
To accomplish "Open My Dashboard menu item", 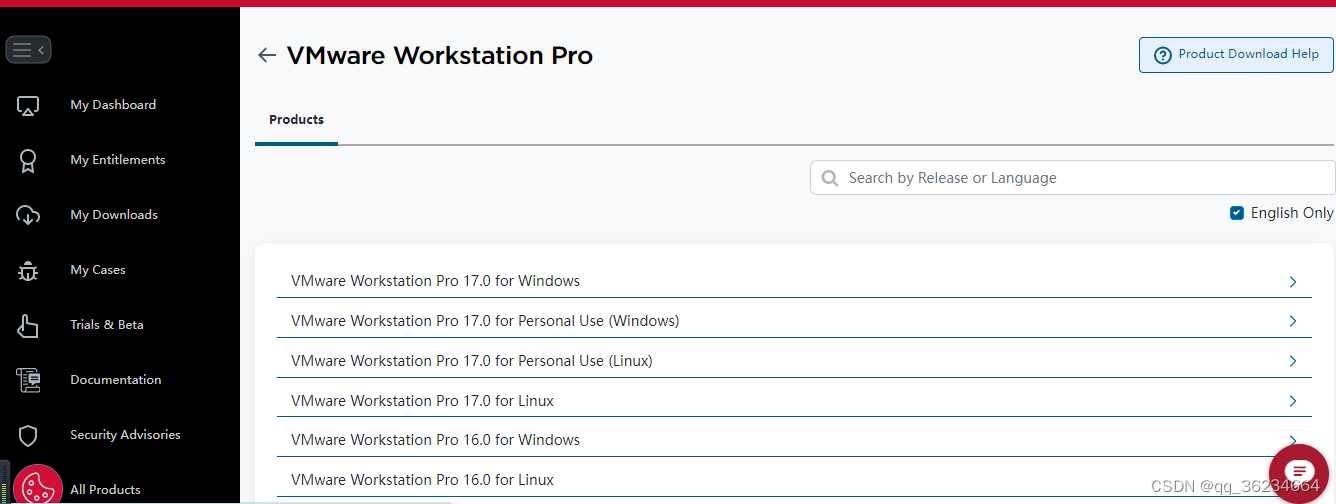I will pyautogui.click(x=113, y=105).
